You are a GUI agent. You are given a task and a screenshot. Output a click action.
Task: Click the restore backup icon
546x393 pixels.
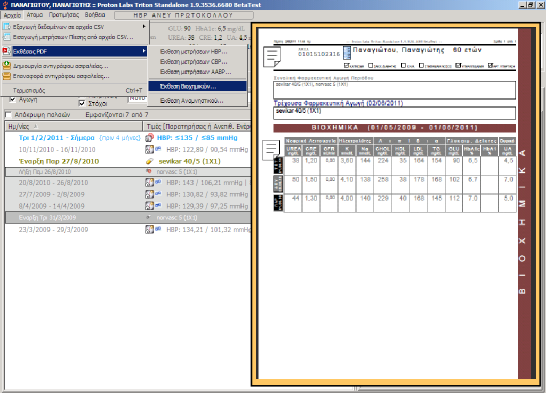(x=6, y=76)
